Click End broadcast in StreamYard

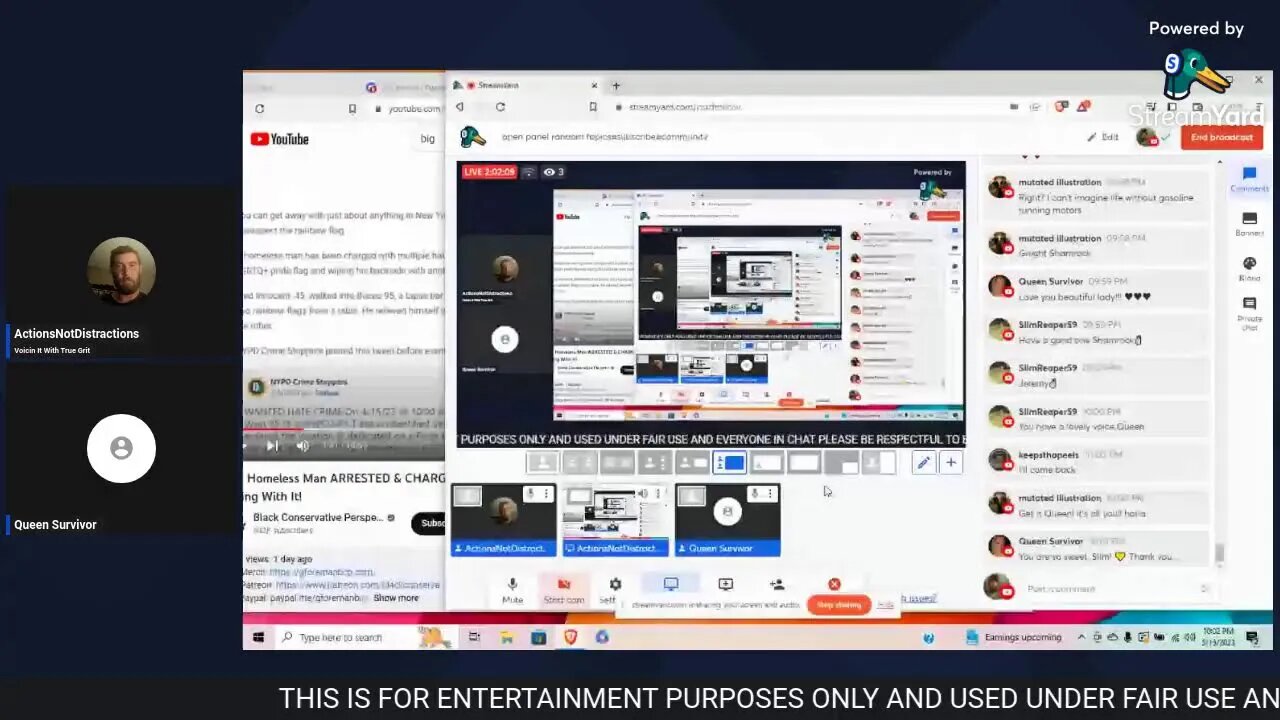1221,137
